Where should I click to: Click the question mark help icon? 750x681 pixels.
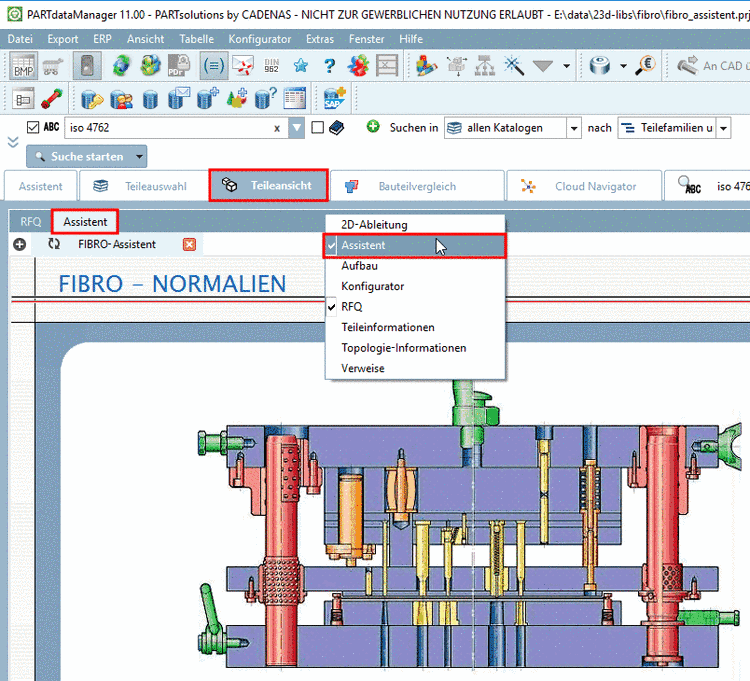point(329,66)
